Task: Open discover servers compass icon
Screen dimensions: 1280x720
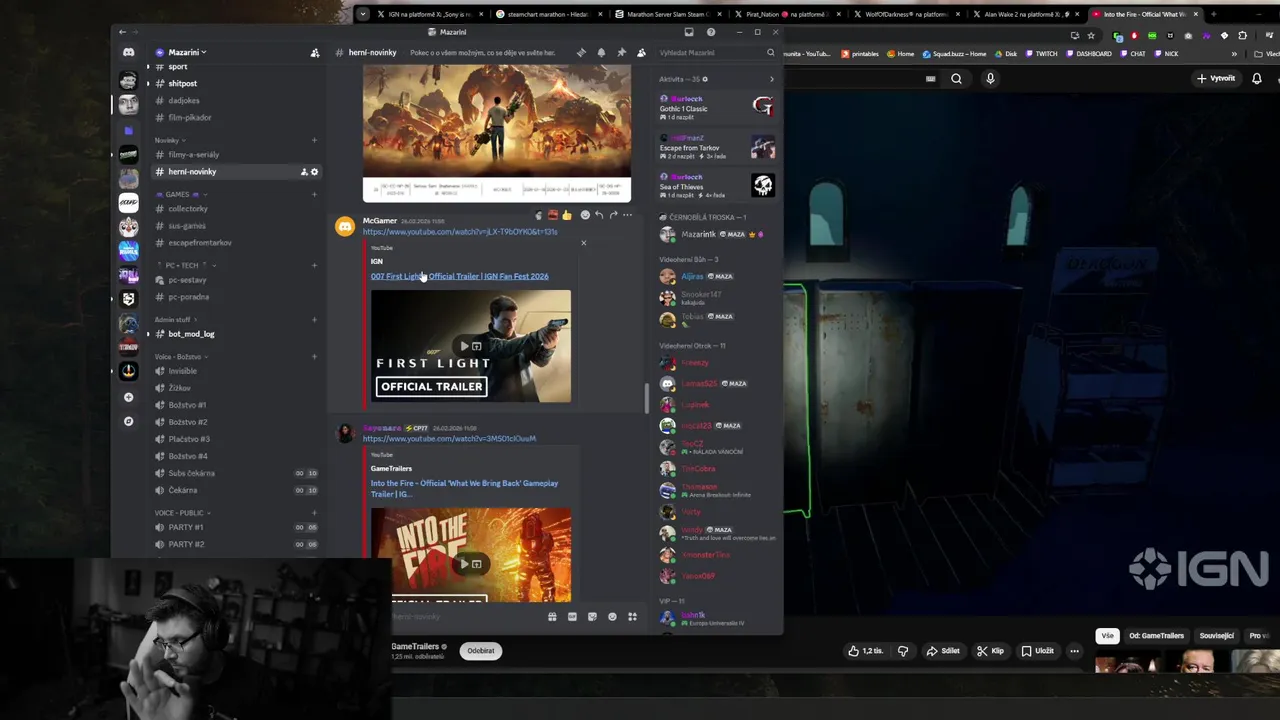Action: 128,422
